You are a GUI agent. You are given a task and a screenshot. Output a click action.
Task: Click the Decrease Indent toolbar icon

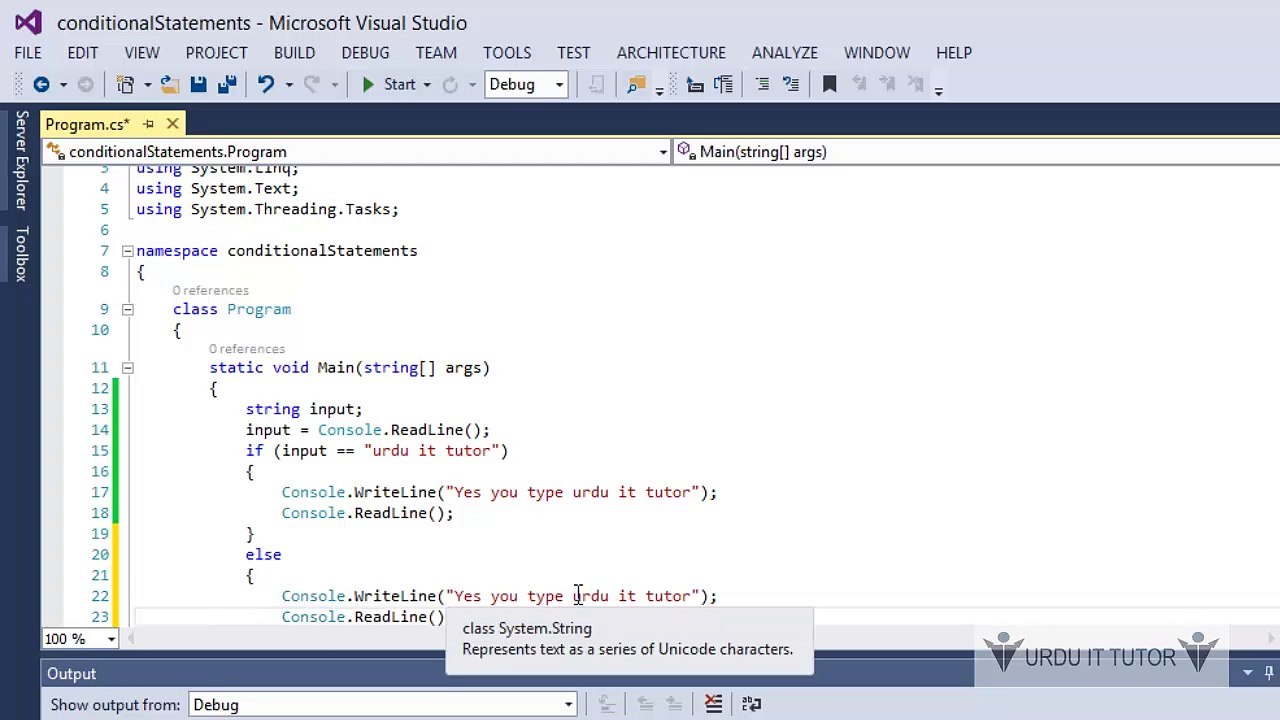tap(695, 85)
